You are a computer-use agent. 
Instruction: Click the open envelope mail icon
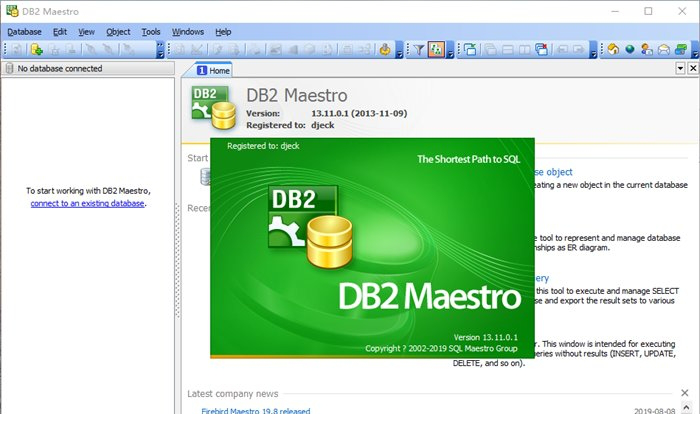click(663, 50)
